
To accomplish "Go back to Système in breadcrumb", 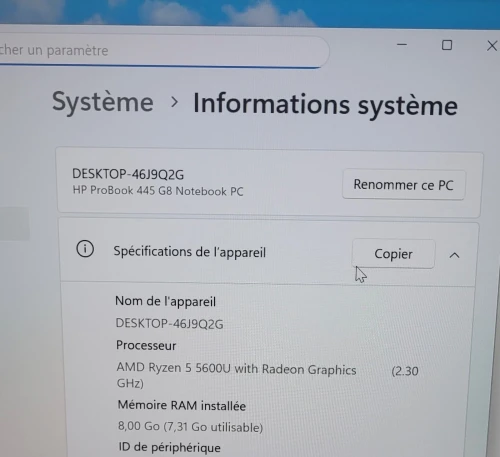I will coord(103,102).
